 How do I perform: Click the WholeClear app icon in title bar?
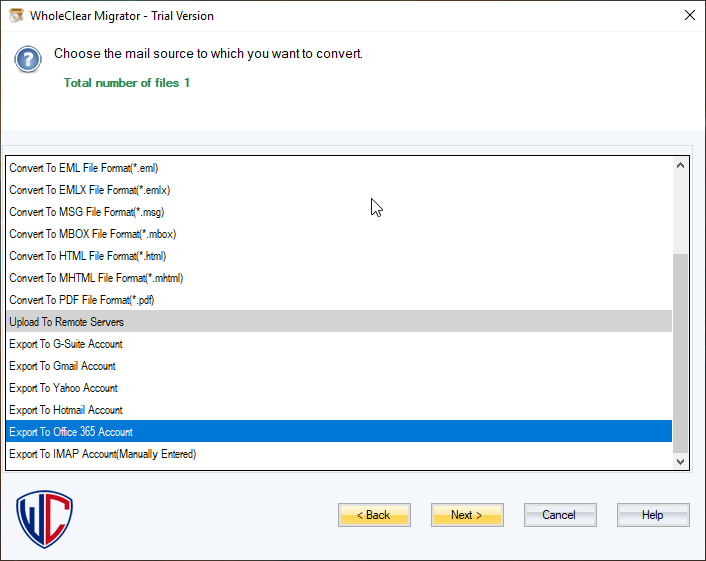point(16,15)
